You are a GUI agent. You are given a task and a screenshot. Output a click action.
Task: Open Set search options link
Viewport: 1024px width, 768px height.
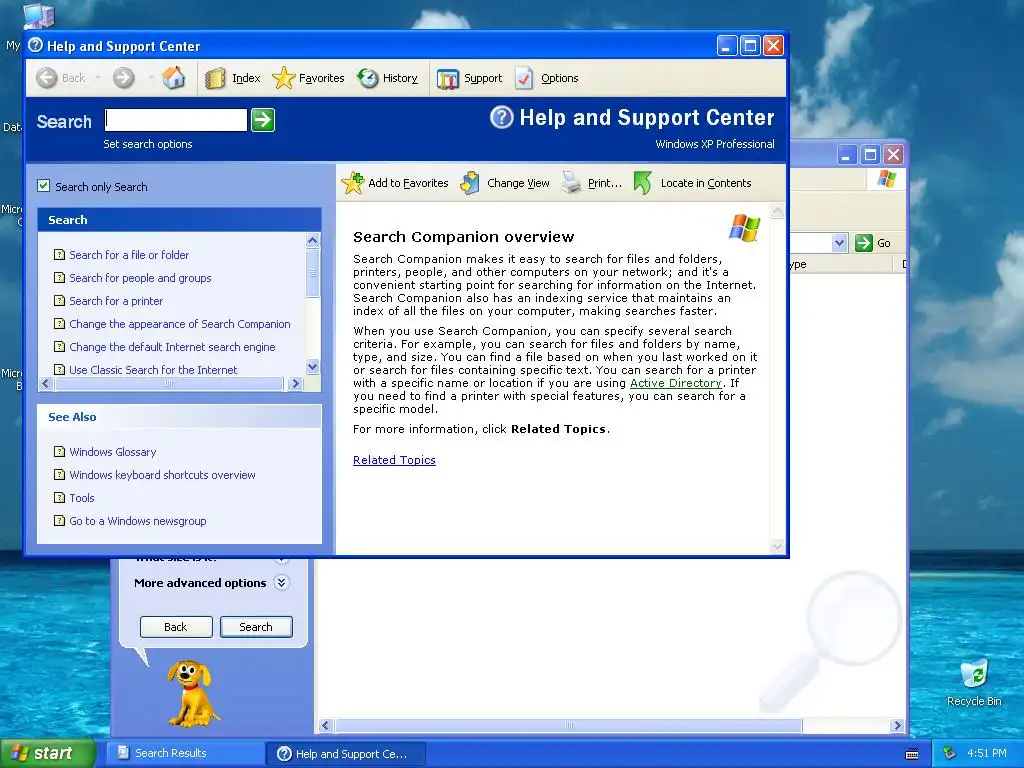pyautogui.click(x=148, y=144)
